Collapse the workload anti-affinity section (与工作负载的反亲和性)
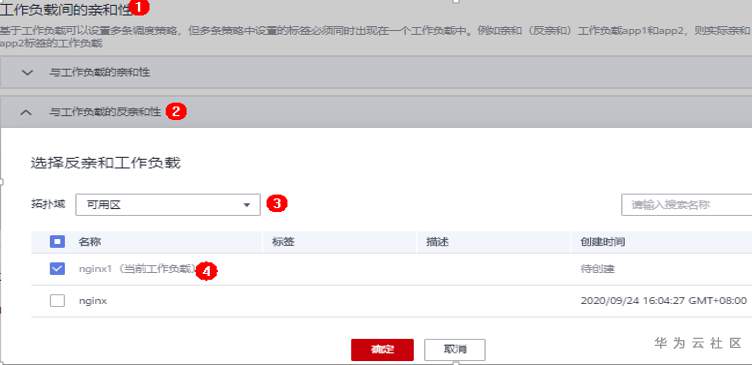Image resolution: width=752 pixels, height=365 pixels. [x=27, y=112]
